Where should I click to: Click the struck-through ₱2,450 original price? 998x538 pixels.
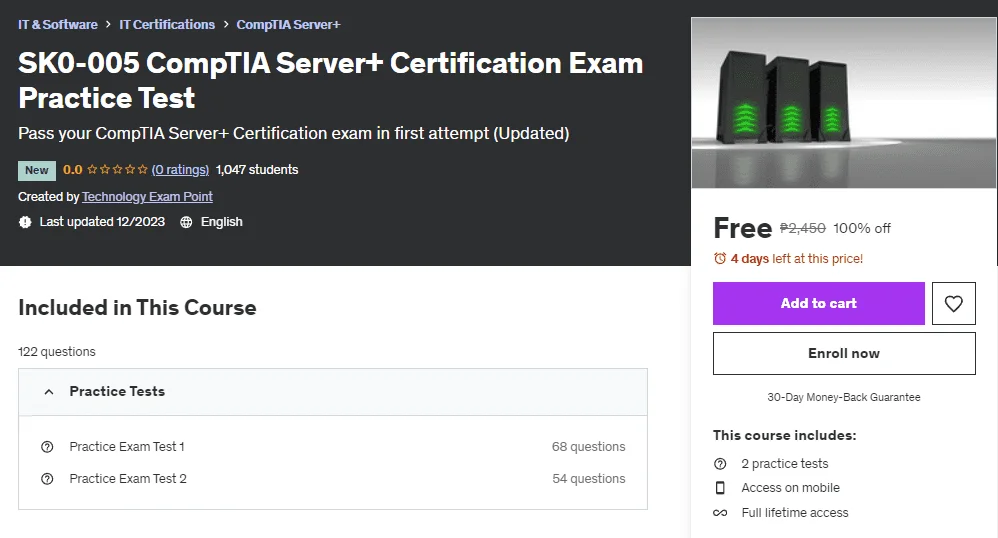[803, 228]
